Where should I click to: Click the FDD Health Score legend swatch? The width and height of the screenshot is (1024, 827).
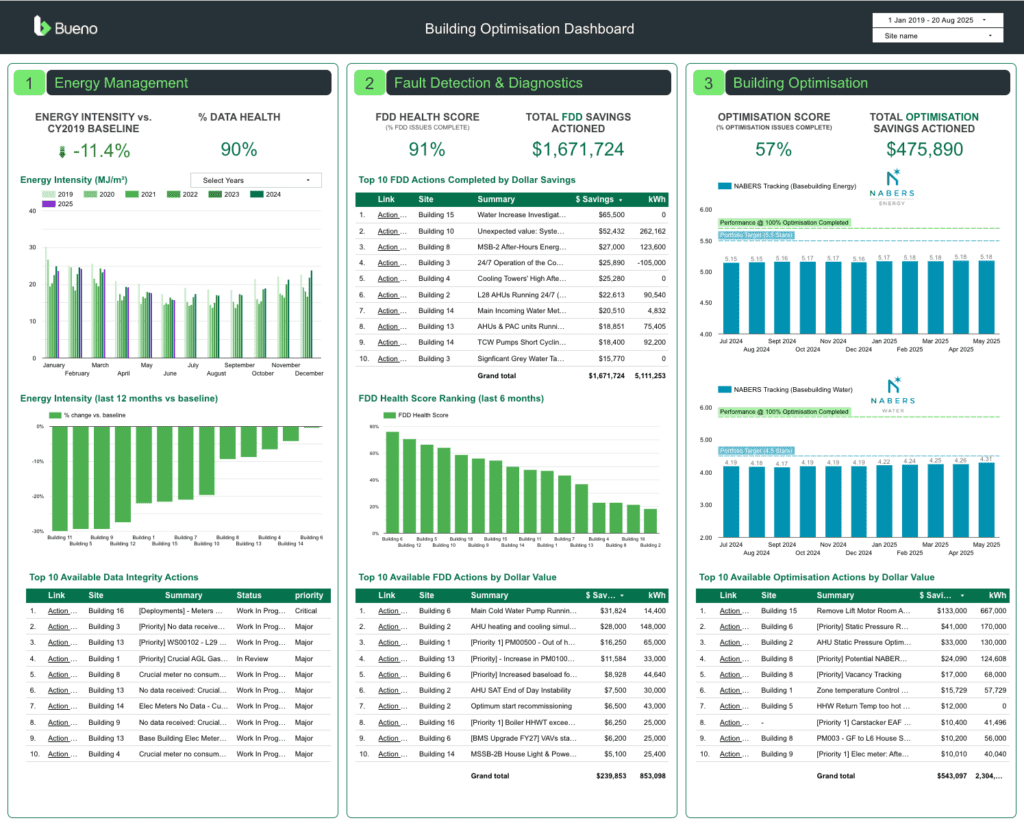(390, 415)
